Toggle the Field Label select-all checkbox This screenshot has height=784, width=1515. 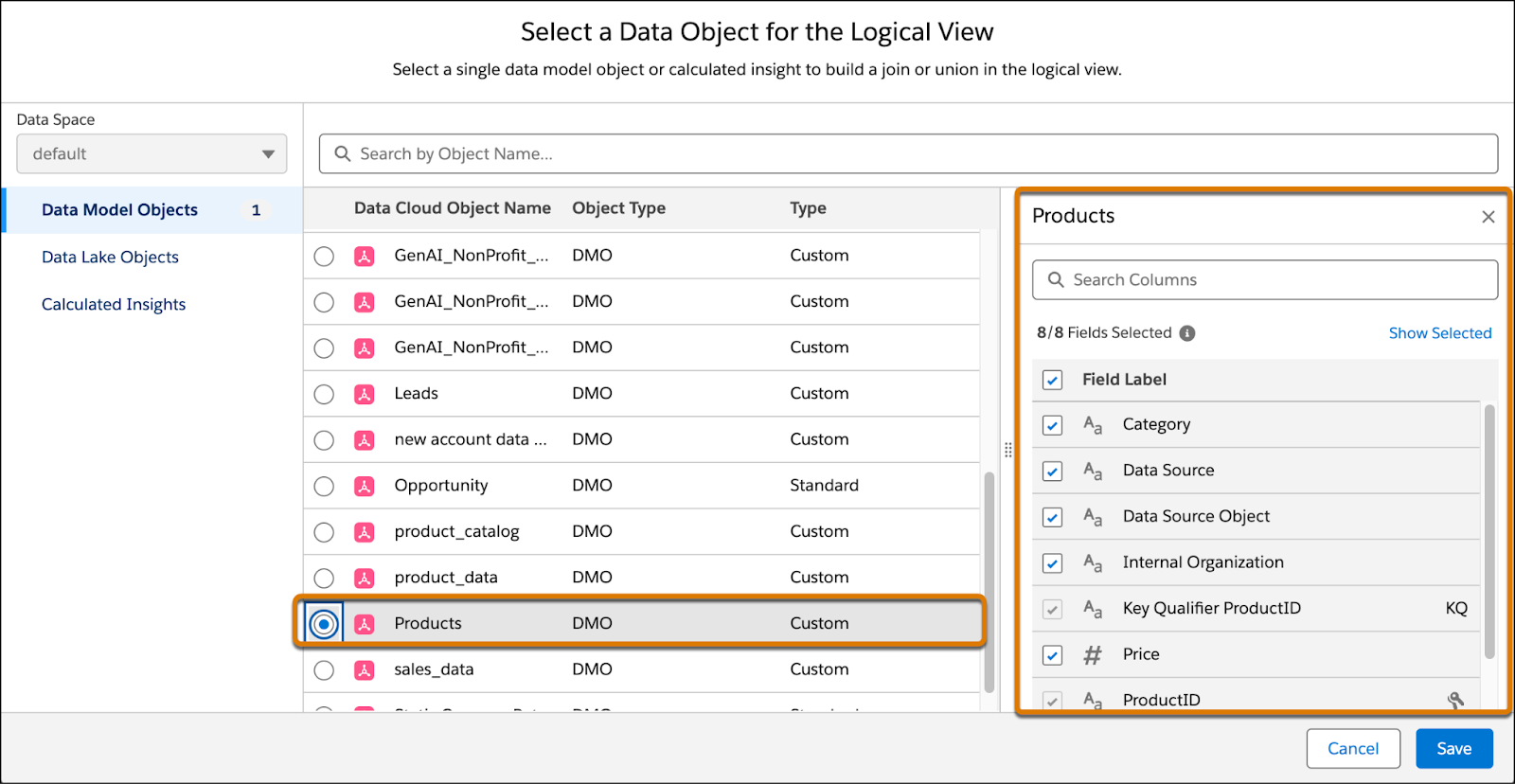1052,380
